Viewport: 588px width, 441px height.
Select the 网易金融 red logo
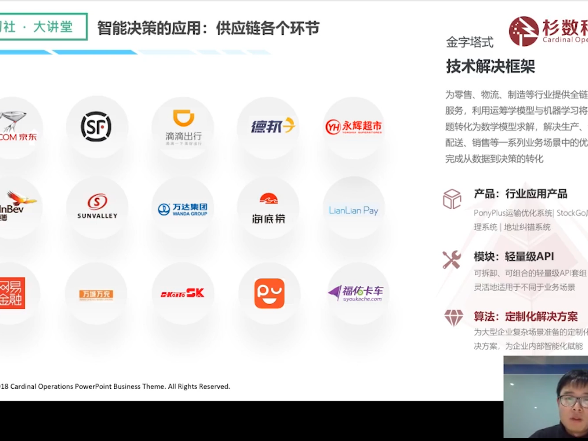pos(12,293)
